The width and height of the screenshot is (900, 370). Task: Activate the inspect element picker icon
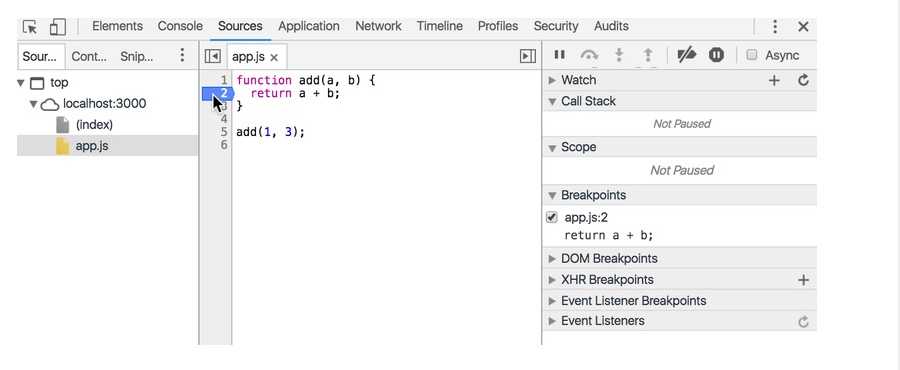29,27
